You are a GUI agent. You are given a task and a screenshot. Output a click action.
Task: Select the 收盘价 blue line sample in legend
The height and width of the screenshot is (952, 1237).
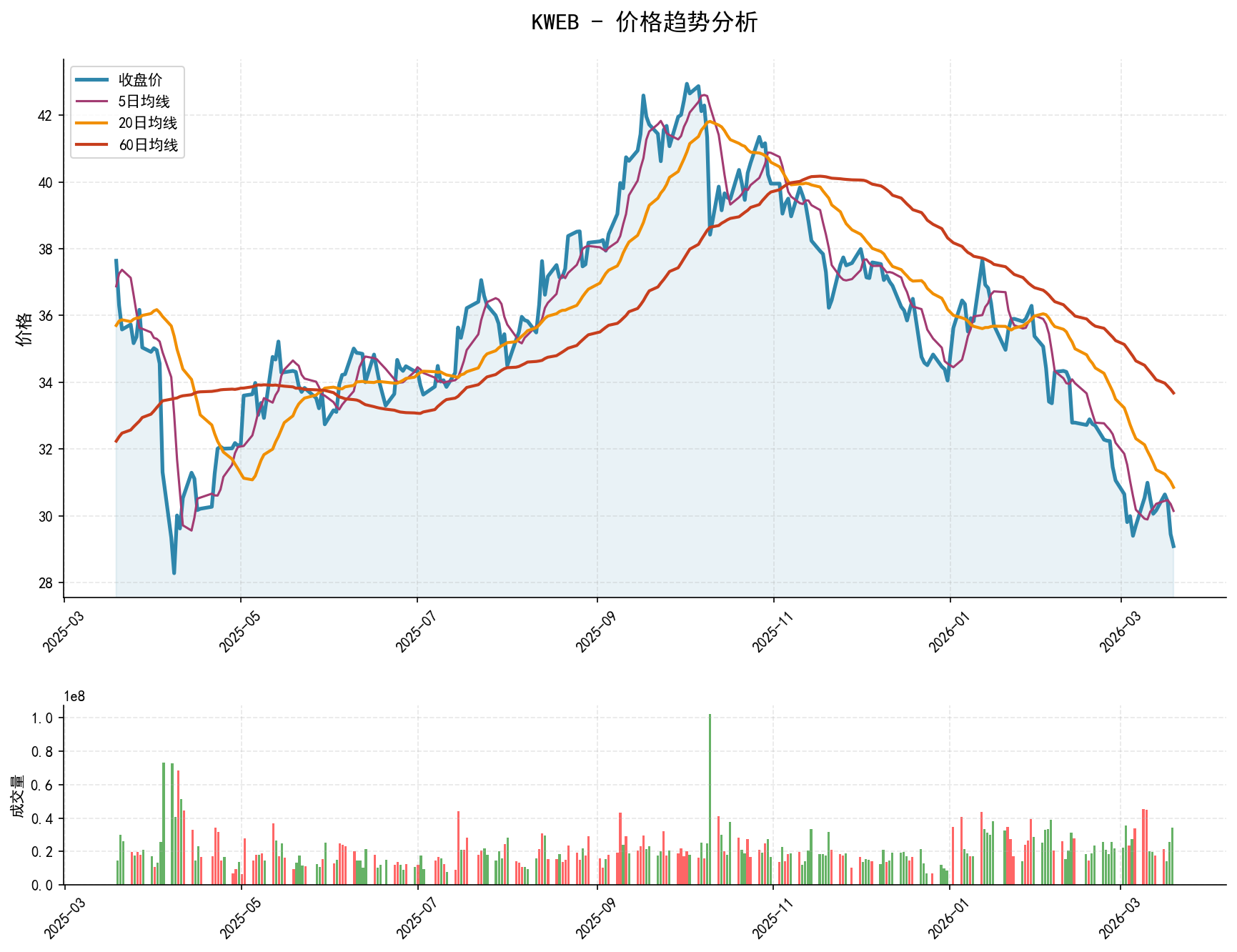93,79
